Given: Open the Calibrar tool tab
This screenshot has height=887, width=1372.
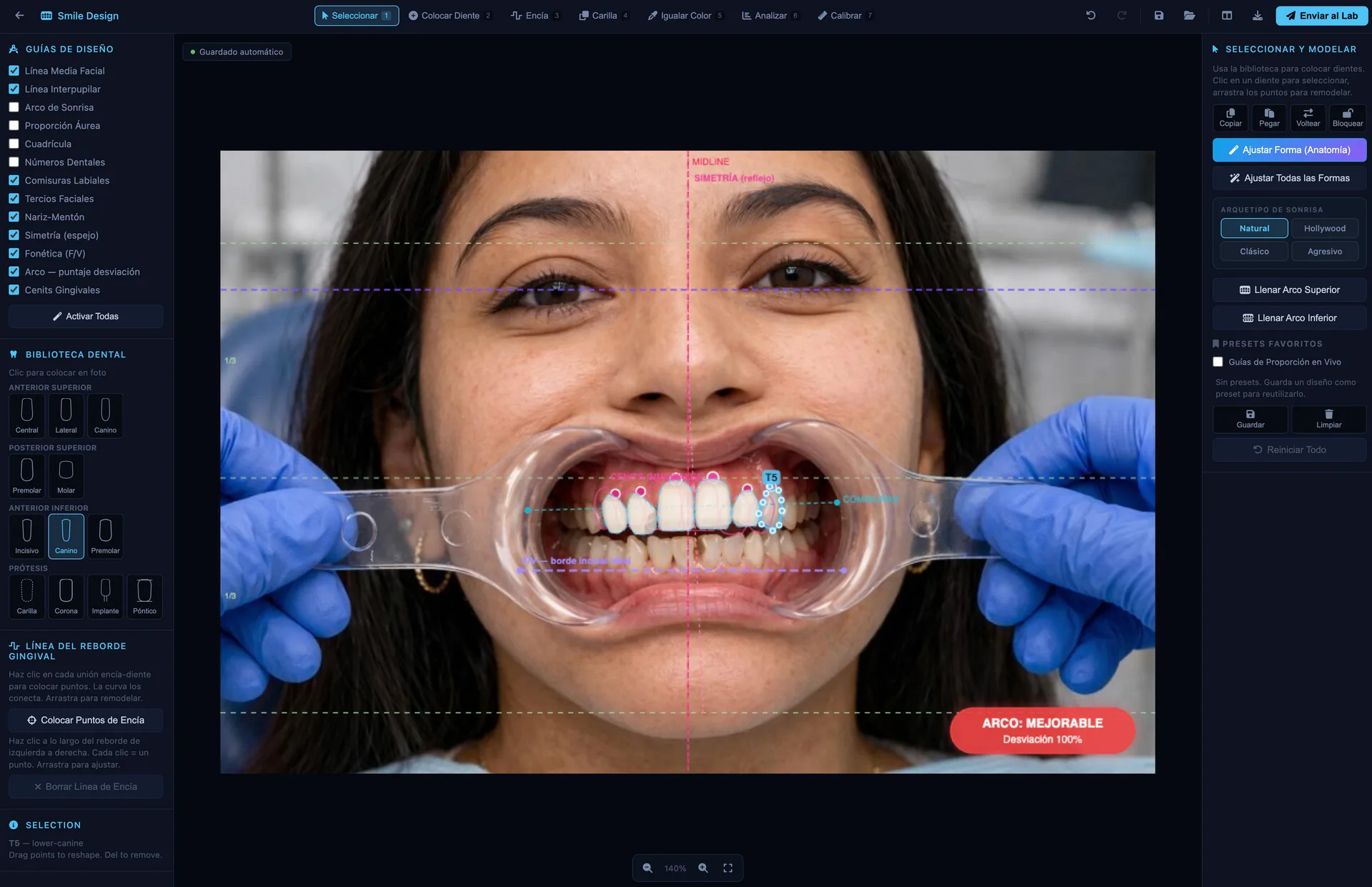Looking at the screenshot, I should coord(845,15).
